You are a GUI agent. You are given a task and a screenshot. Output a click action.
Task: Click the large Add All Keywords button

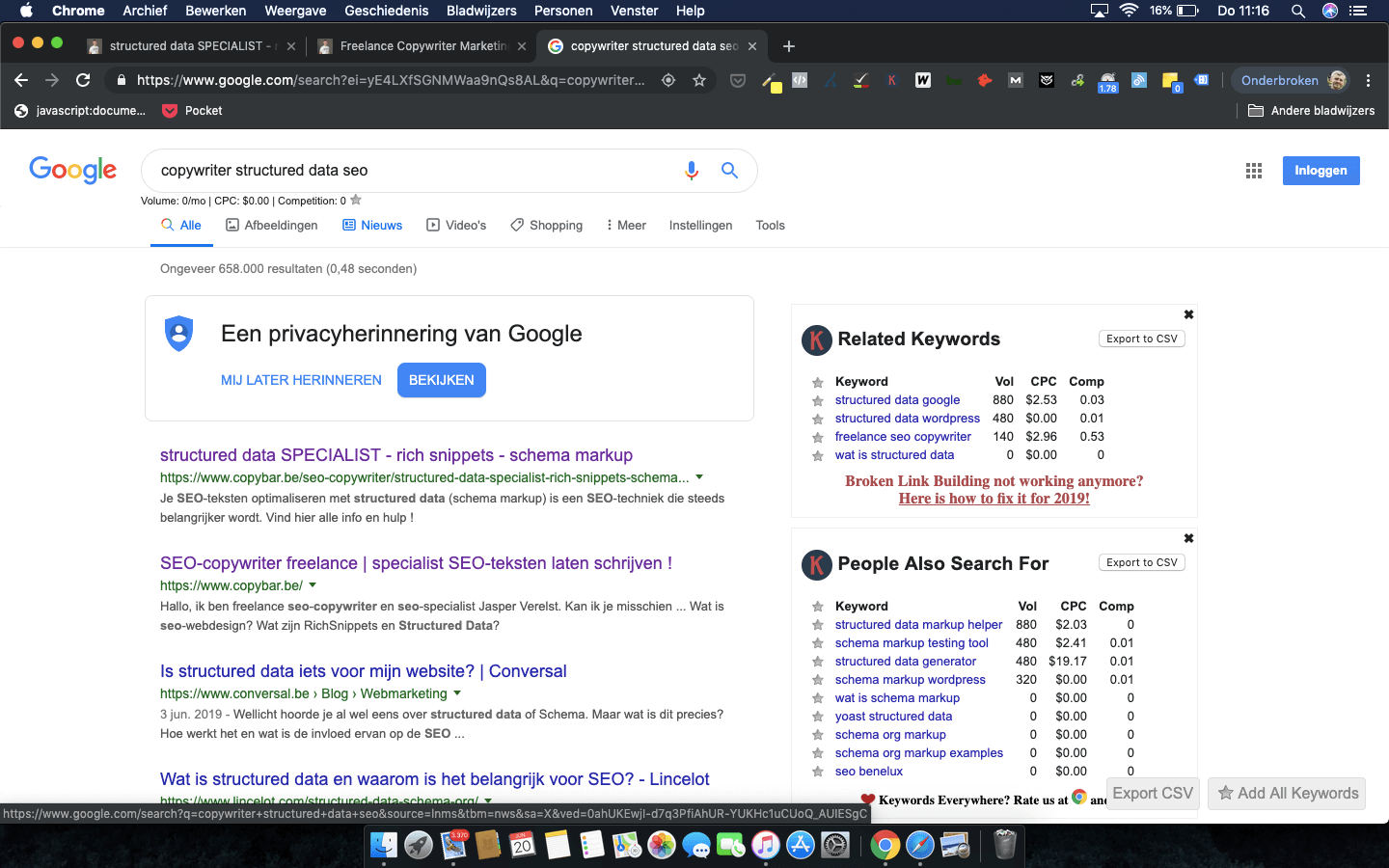tap(1287, 794)
